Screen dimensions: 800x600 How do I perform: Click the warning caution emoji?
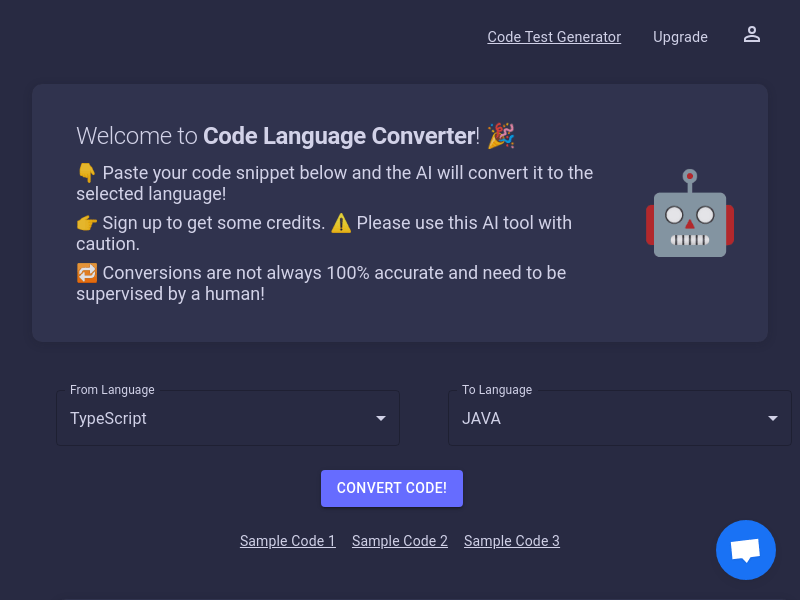[x=341, y=222]
